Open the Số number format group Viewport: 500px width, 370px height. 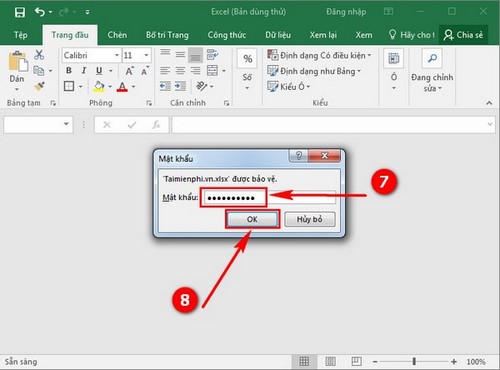pyautogui.click(x=247, y=70)
